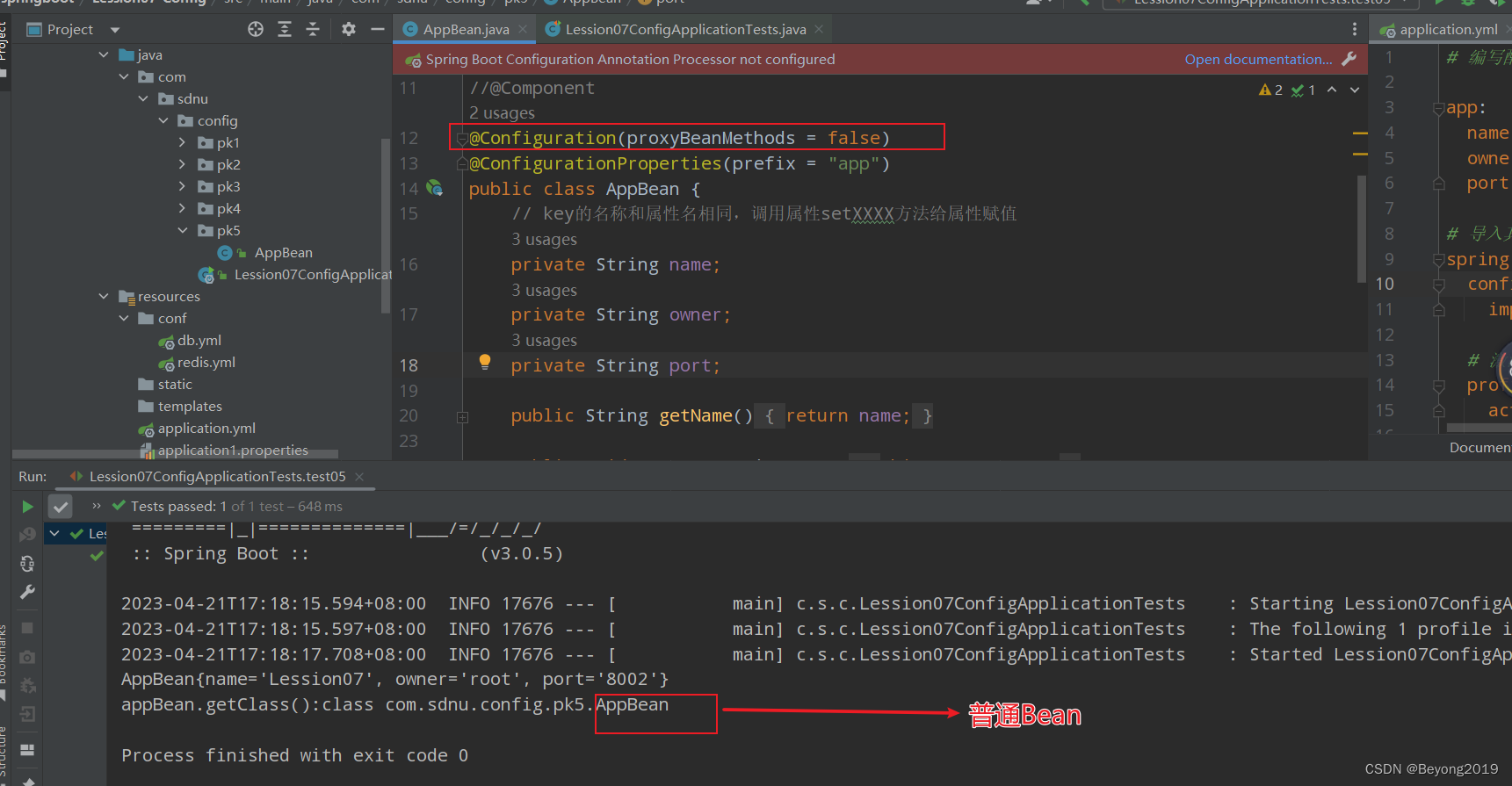Click the typo check count indicator
Viewport: 1512px width, 786px height.
[x=1304, y=90]
